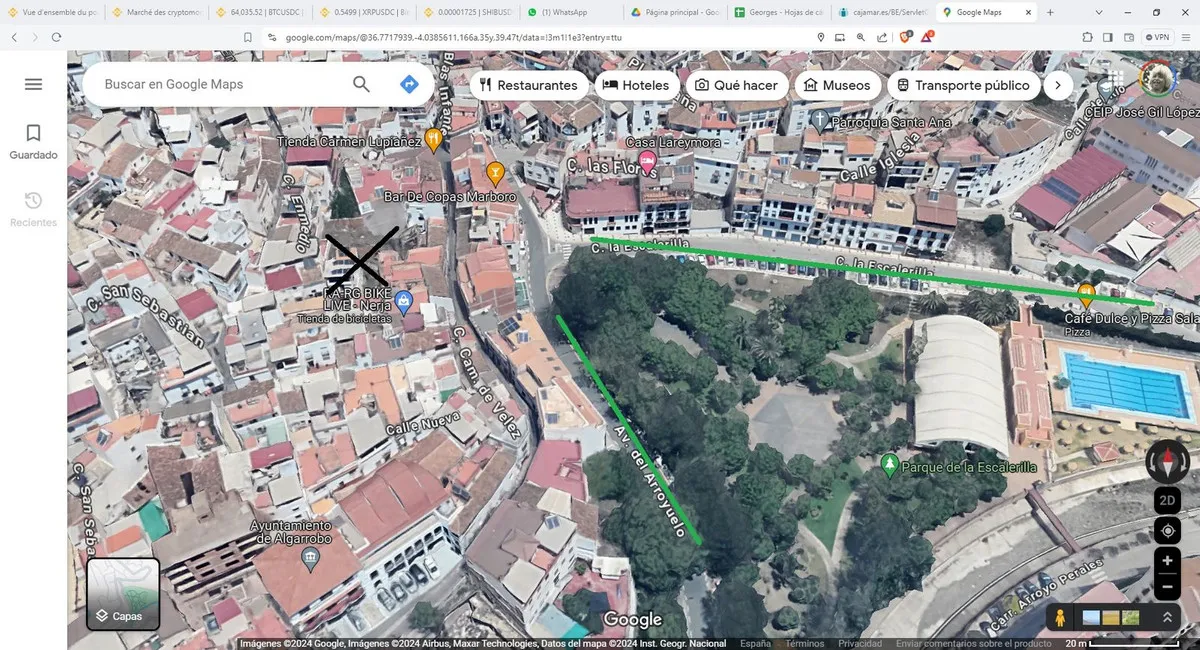Show more category chips with right chevron
Screen dimensions: 1200x650
[1058, 85]
